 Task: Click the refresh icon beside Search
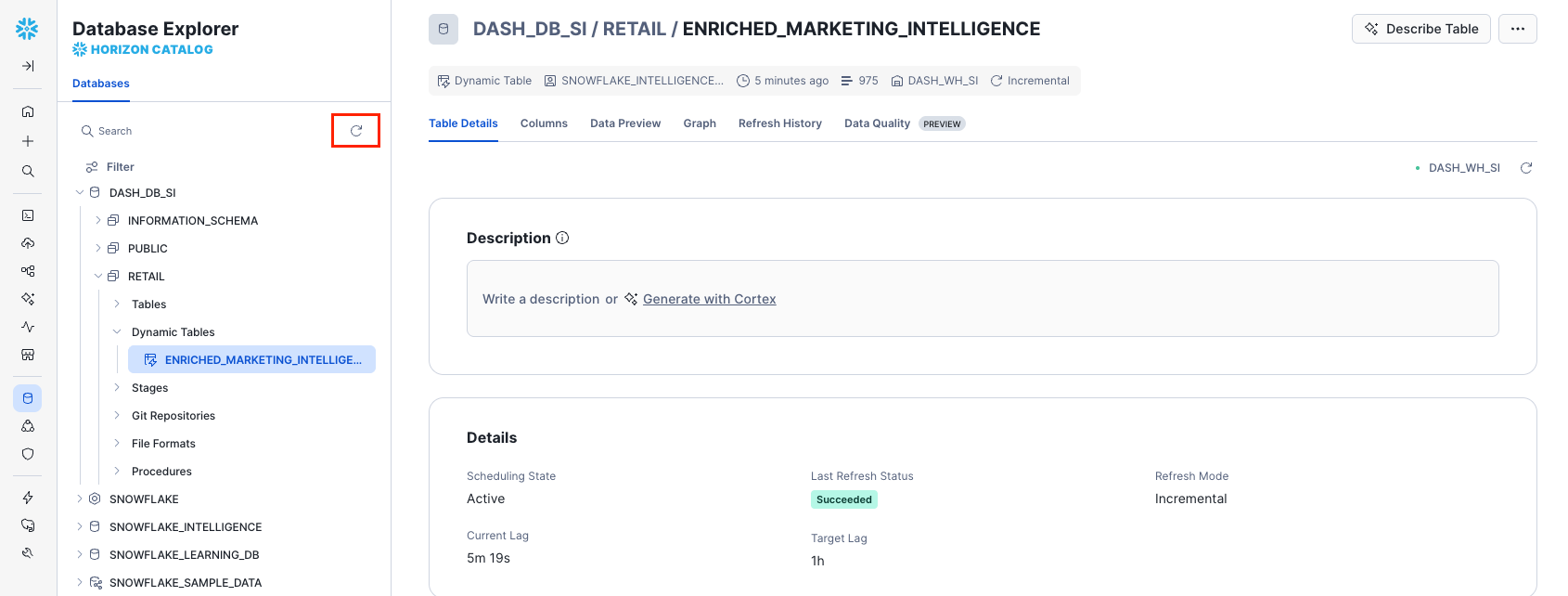click(356, 131)
